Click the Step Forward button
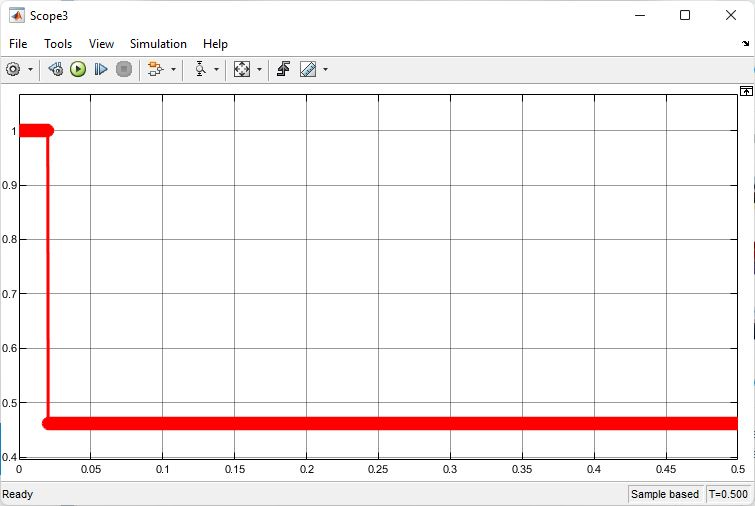Viewport: 755px width, 506px height. [x=101, y=69]
